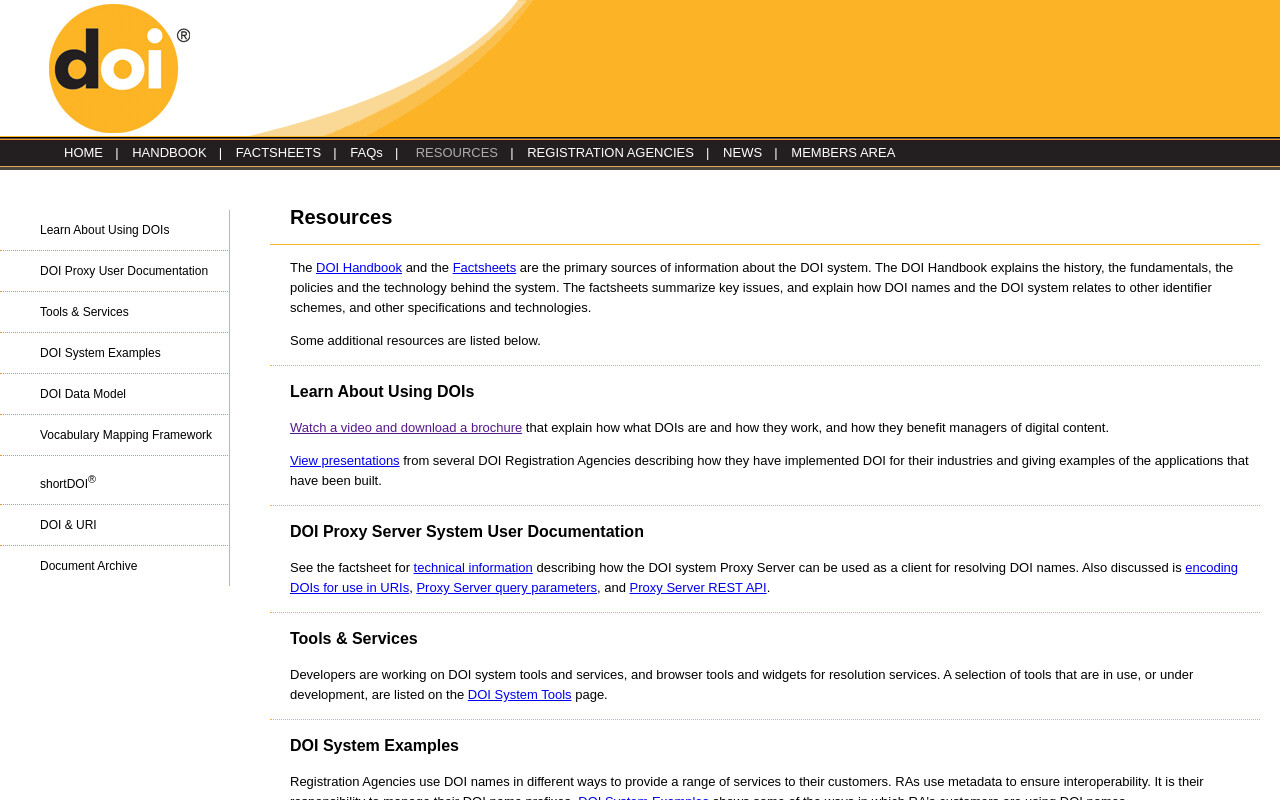Screen dimensions: 1280x800
Task: Follow the DOI System Tools link
Action: click(520, 695)
